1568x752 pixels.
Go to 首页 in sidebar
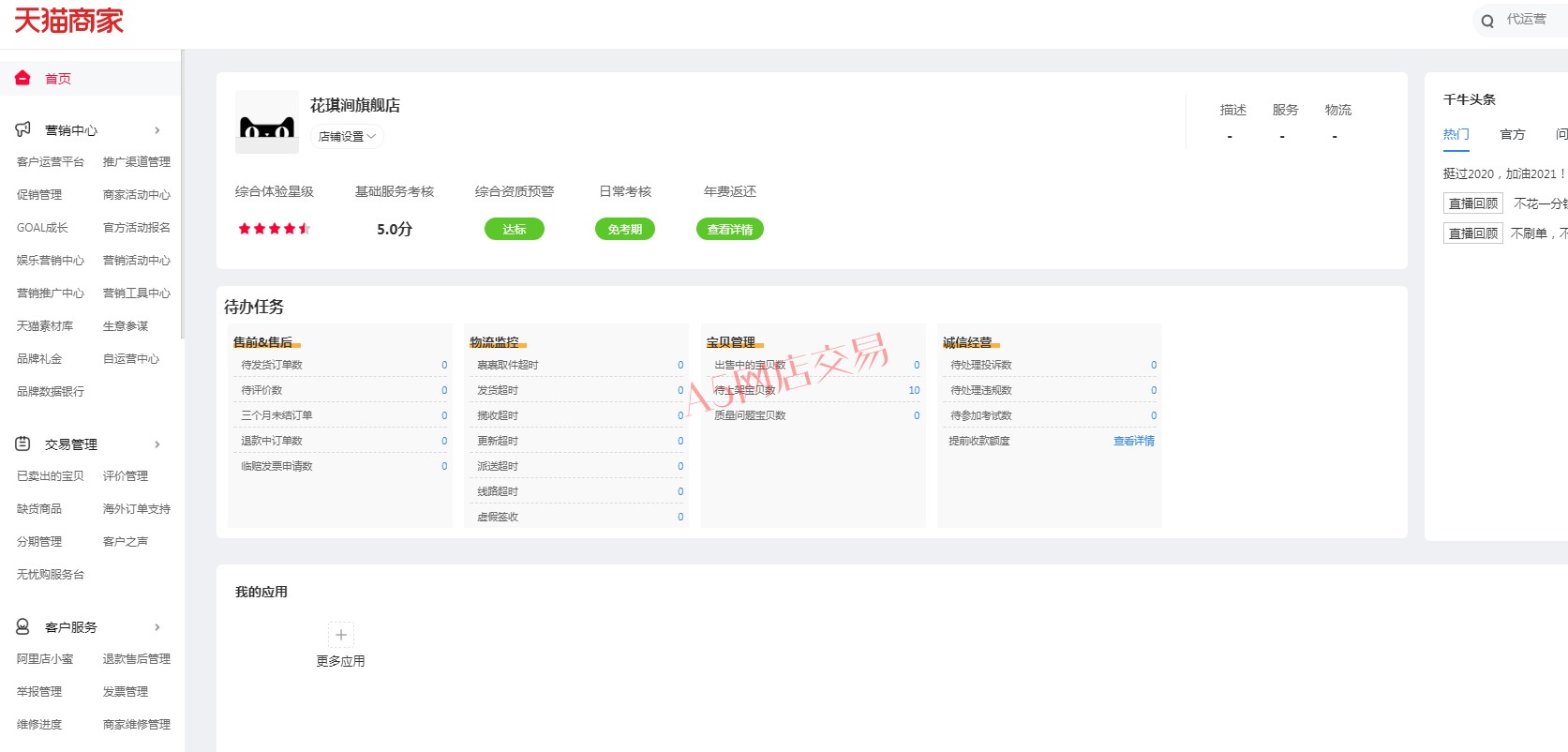click(x=58, y=79)
